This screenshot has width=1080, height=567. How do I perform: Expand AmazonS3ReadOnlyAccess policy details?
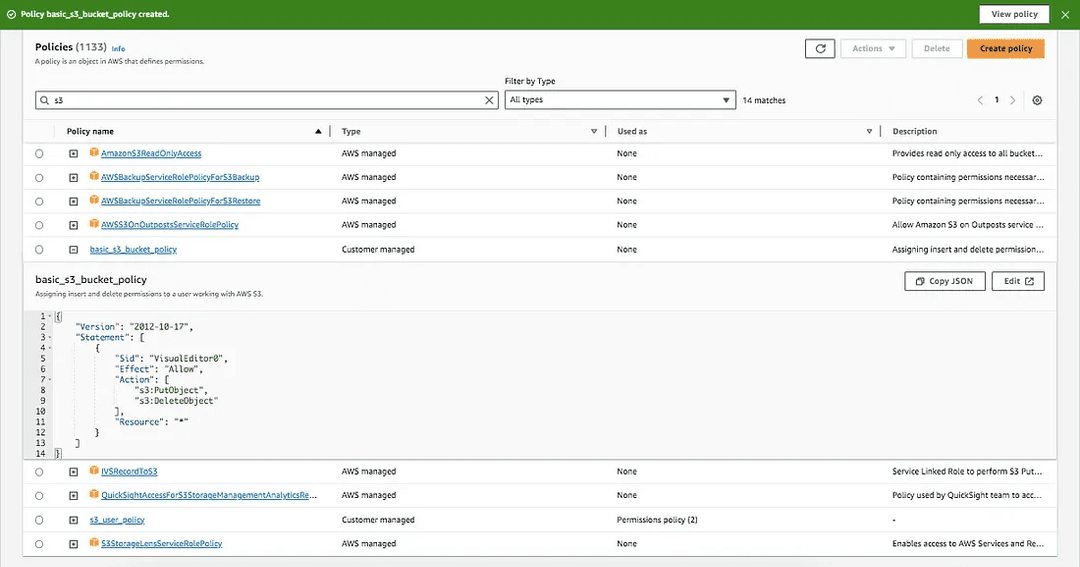pos(74,154)
